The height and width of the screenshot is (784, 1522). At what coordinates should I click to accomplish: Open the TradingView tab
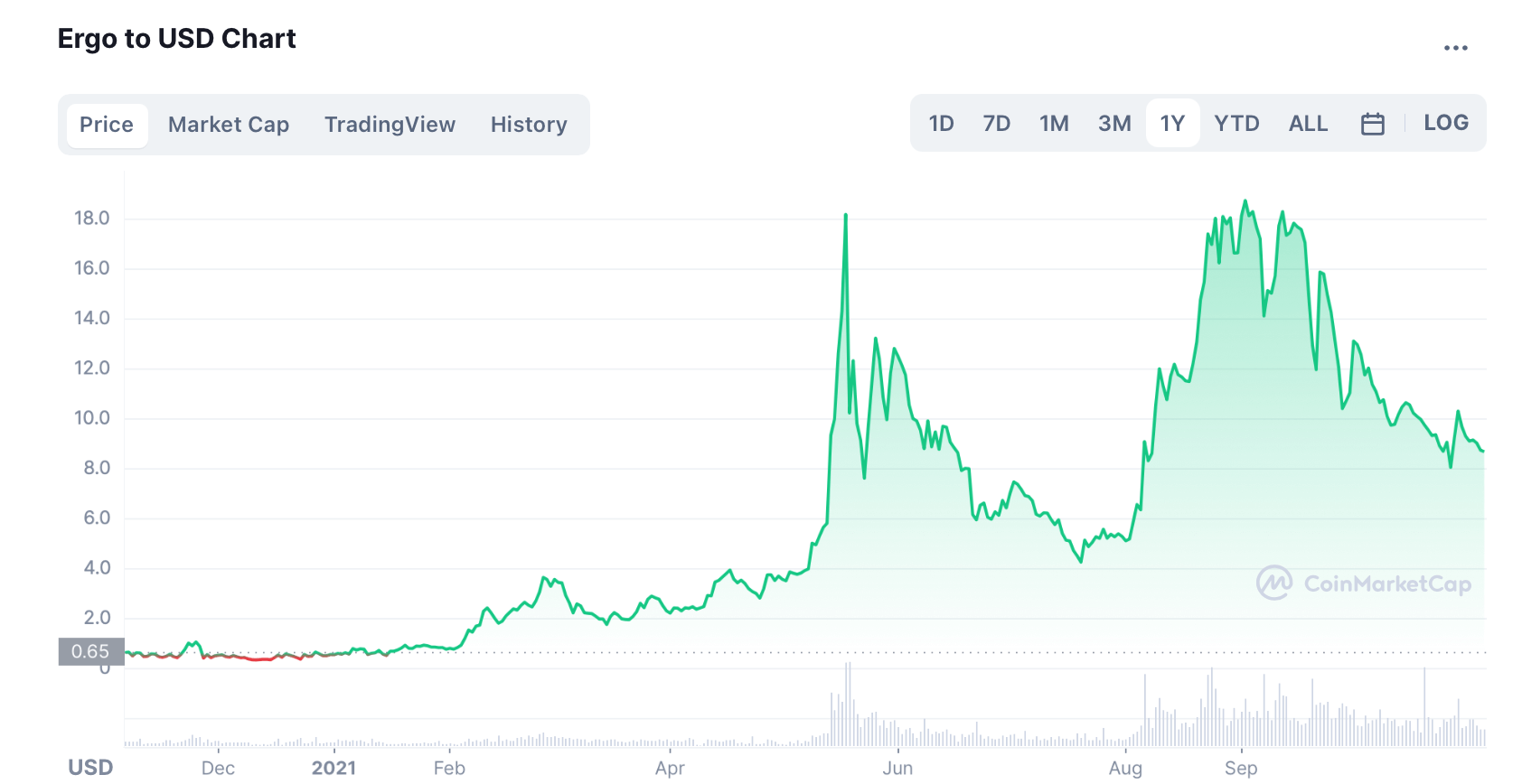pyautogui.click(x=390, y=125)
